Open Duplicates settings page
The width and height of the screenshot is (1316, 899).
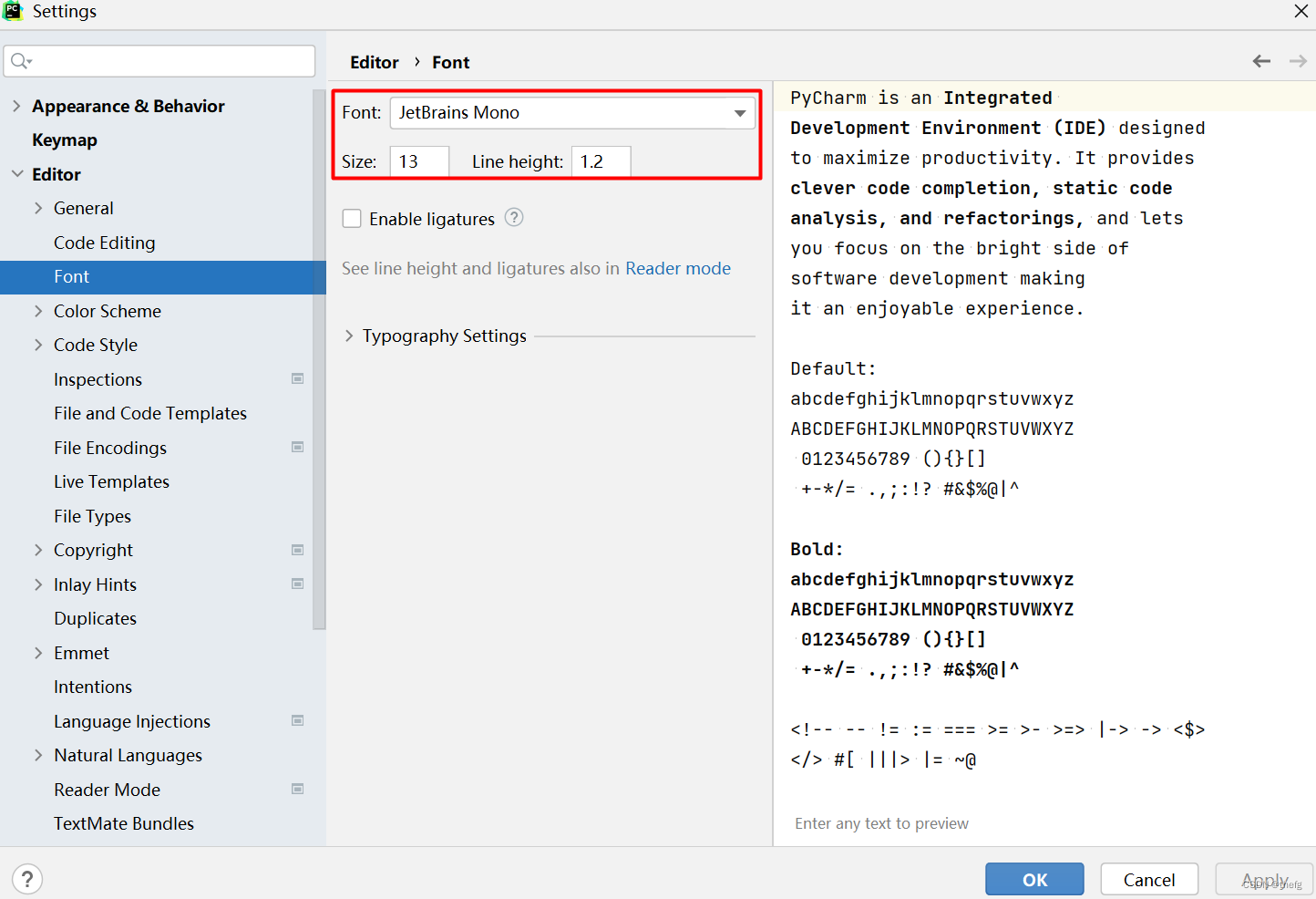coord(95,618)
